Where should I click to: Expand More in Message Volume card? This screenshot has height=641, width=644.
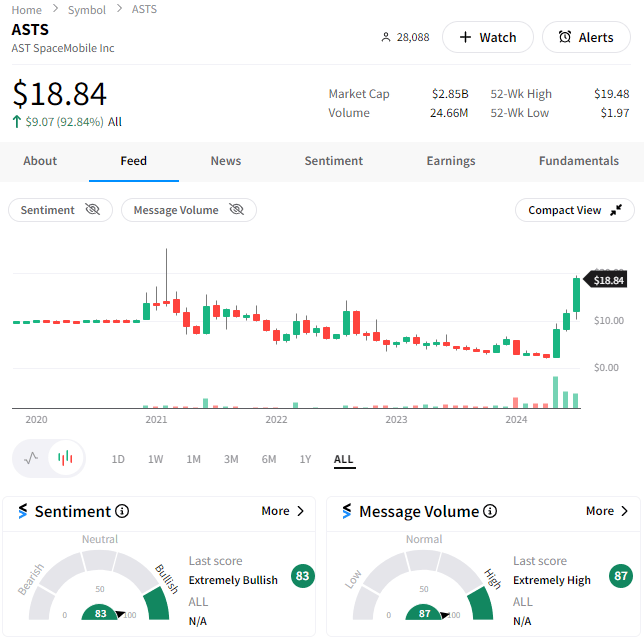(x=607, y=511)
